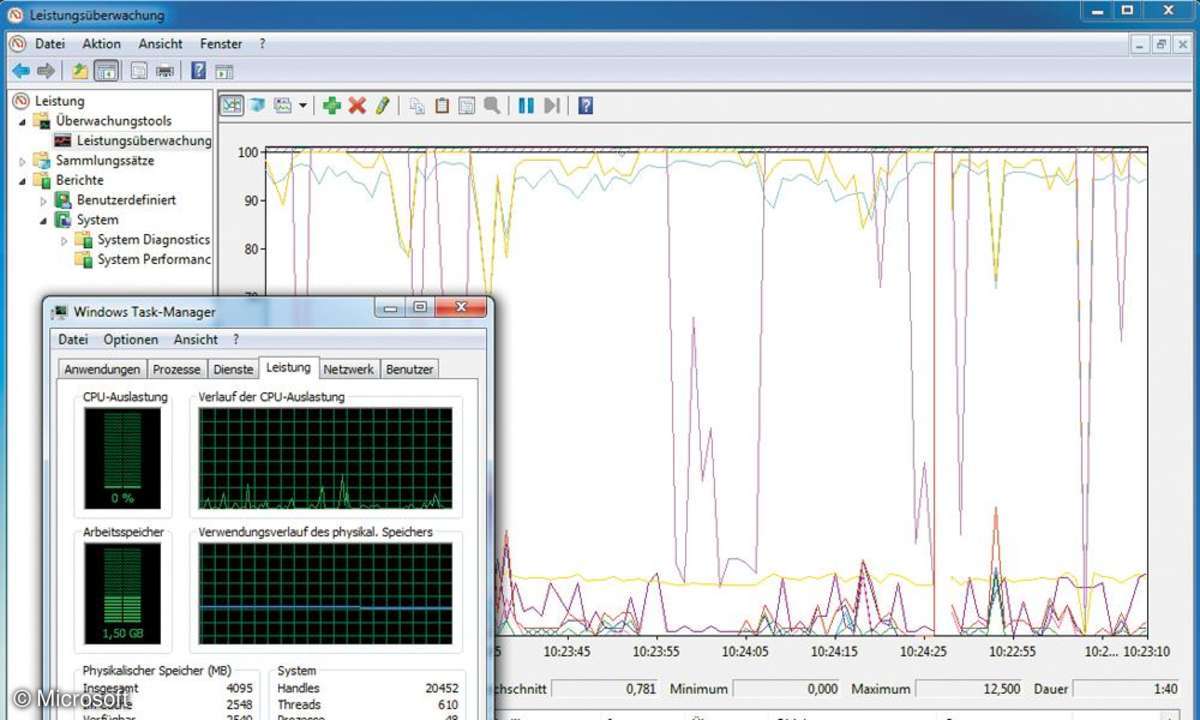Click the zoom magnifier icon
The image size is (1200, 720).
pyautogui.click(x=492, y=105)
